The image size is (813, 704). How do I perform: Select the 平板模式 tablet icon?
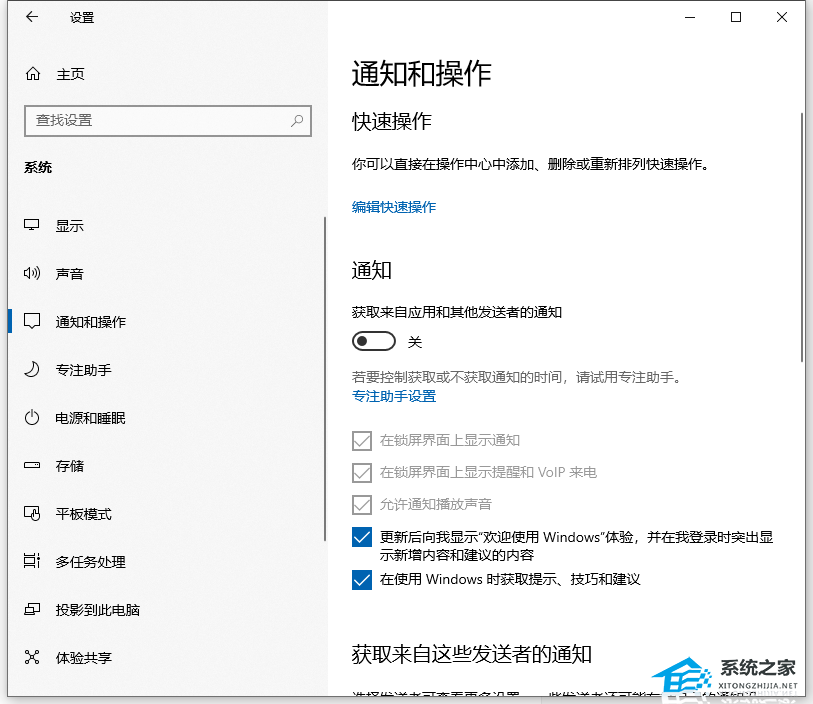click(x=32, y=513)
